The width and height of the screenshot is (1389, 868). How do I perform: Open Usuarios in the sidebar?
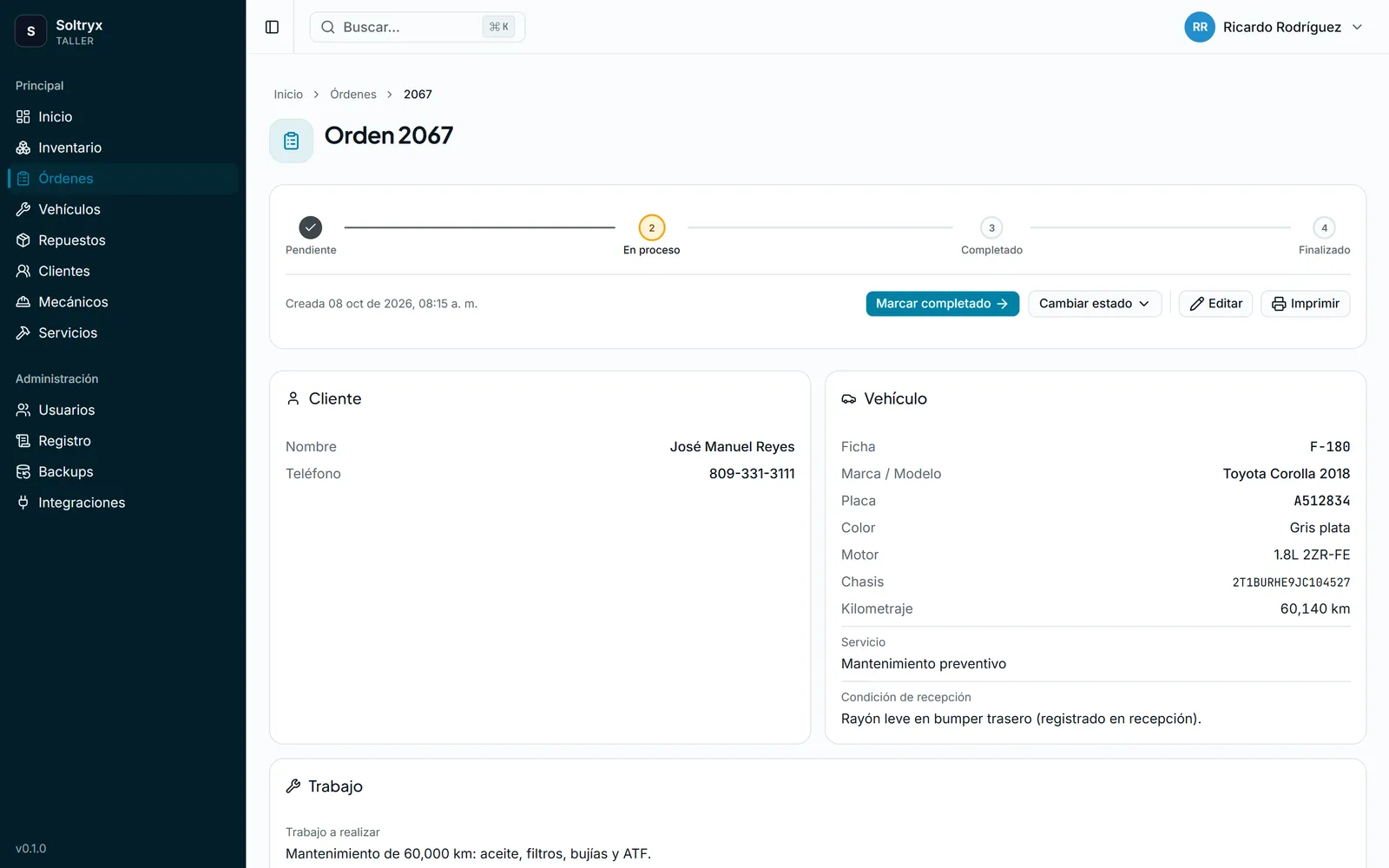122,410
